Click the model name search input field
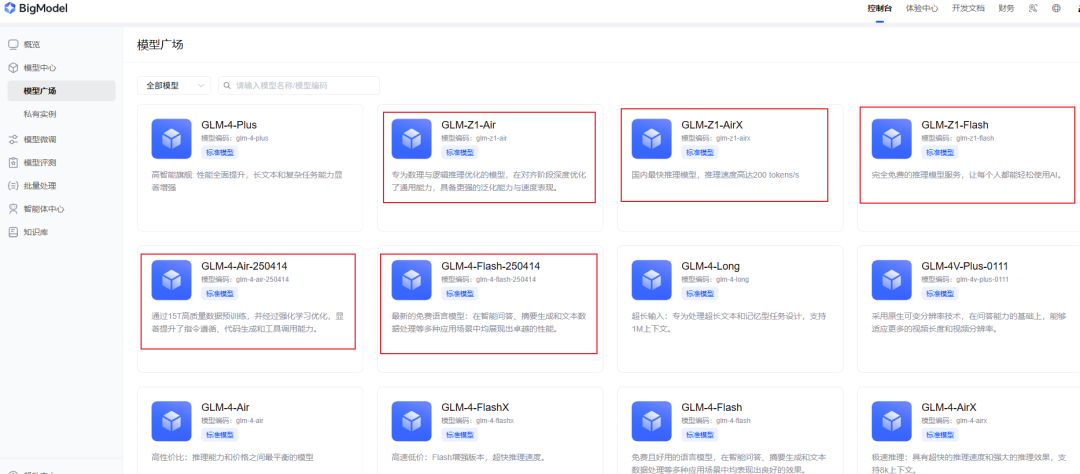 299,85
